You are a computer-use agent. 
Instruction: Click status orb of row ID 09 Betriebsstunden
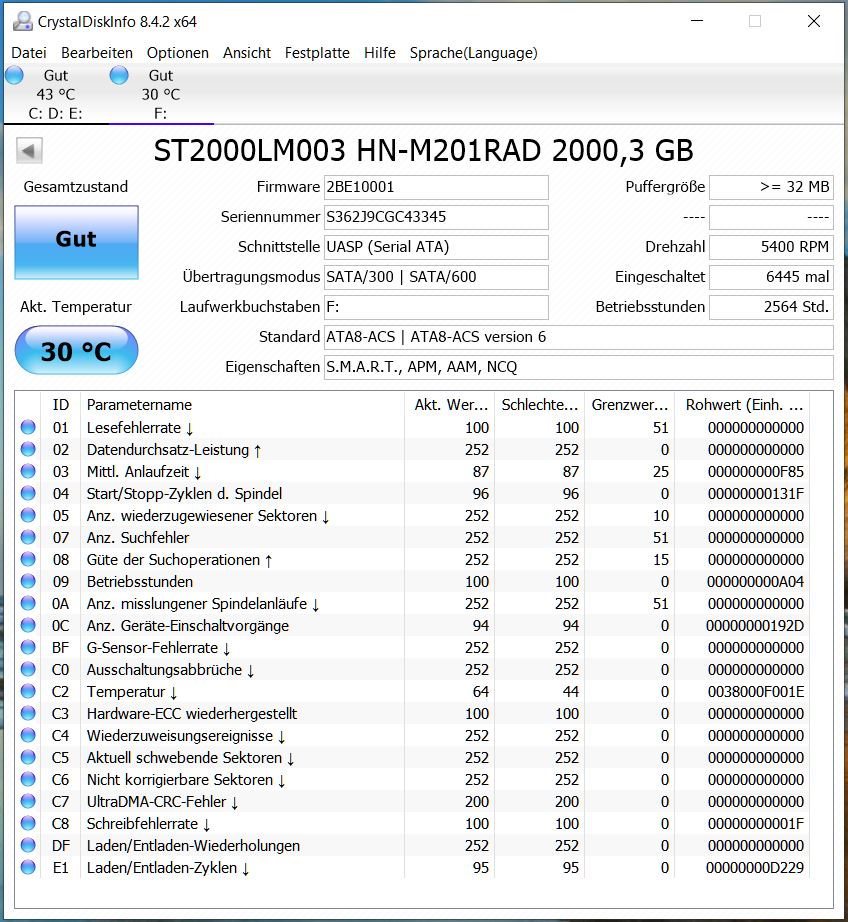28,582
